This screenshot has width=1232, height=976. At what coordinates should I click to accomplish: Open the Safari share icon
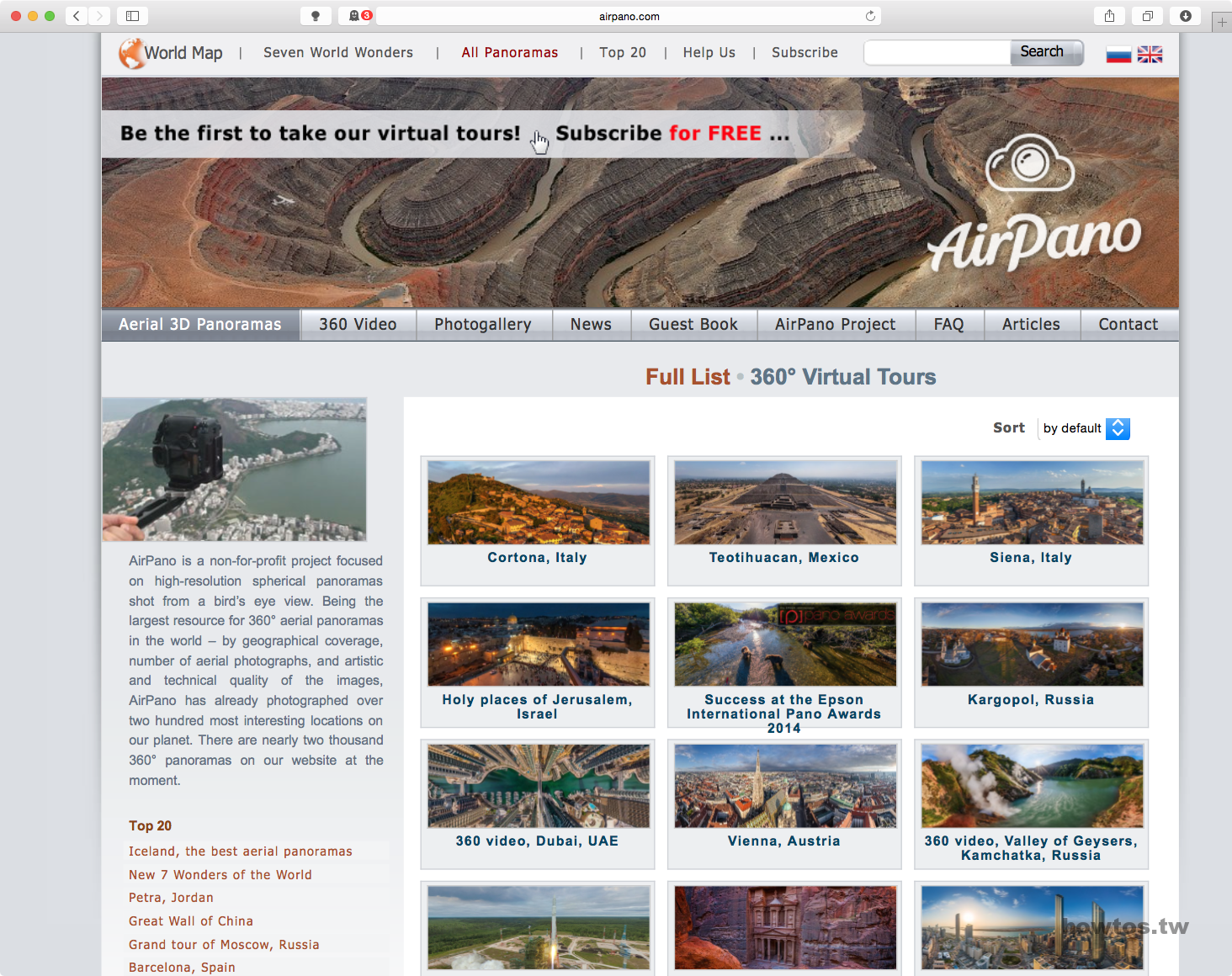1109,16
